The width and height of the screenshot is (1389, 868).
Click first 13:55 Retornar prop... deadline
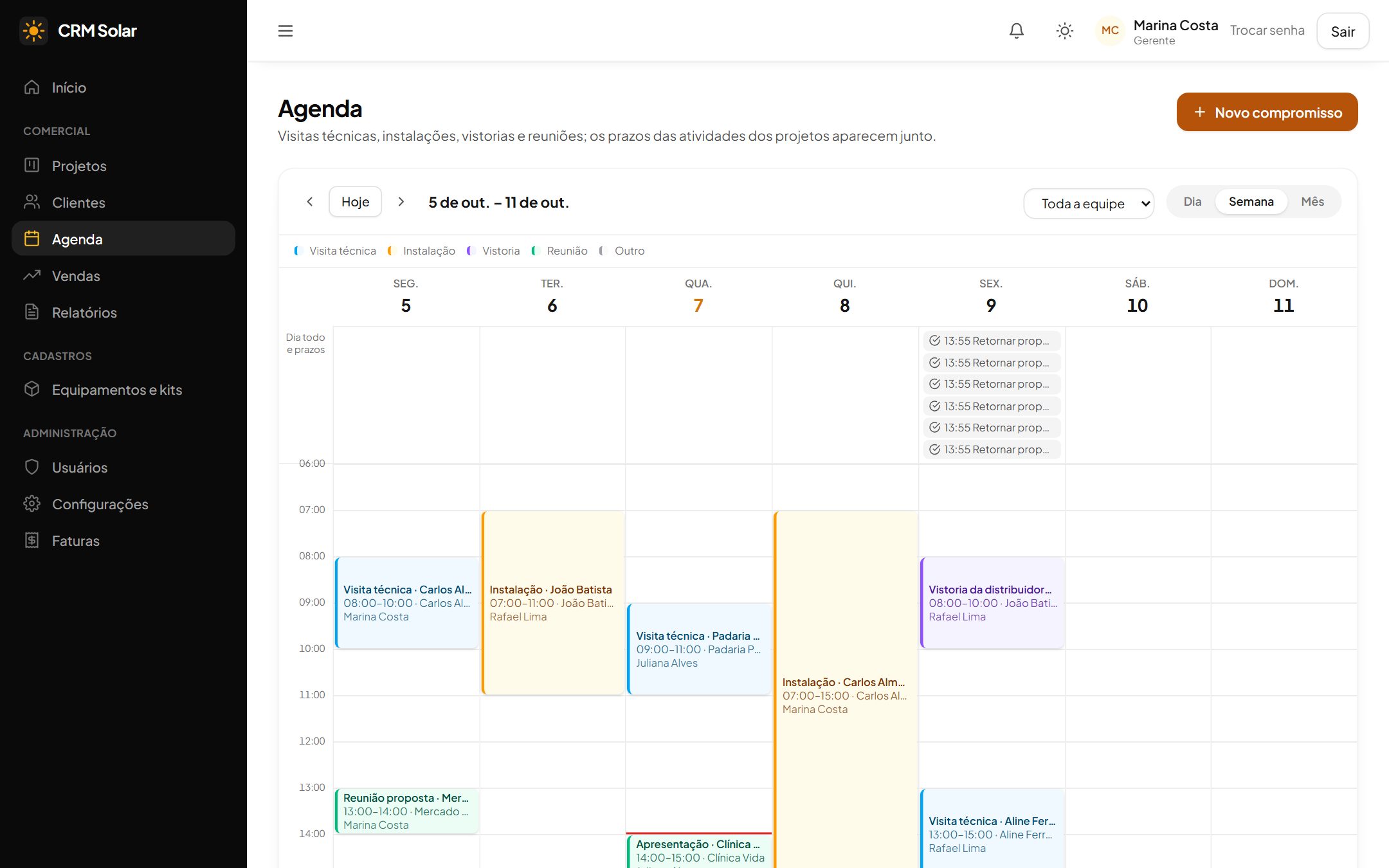992,341
